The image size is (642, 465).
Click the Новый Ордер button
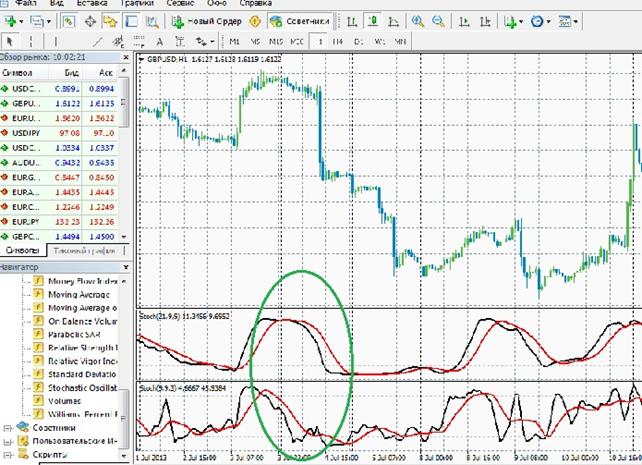(x=207, y=21)
